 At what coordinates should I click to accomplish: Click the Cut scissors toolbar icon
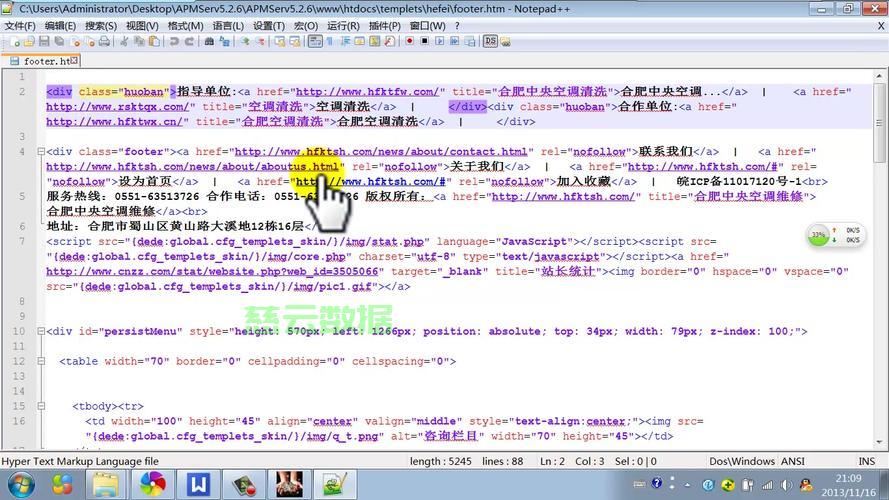124,41
